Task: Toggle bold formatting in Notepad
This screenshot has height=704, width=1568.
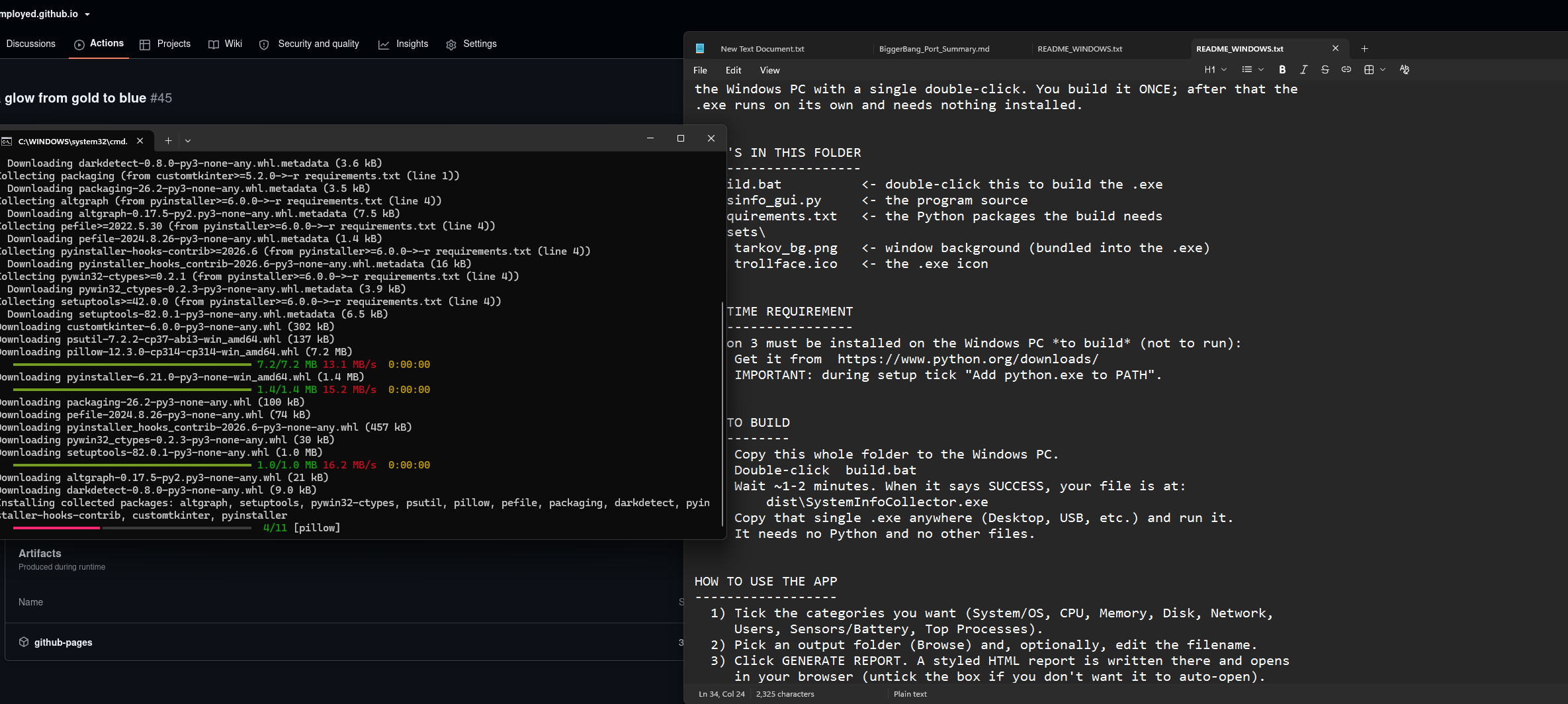Action: pos(1282,69)
